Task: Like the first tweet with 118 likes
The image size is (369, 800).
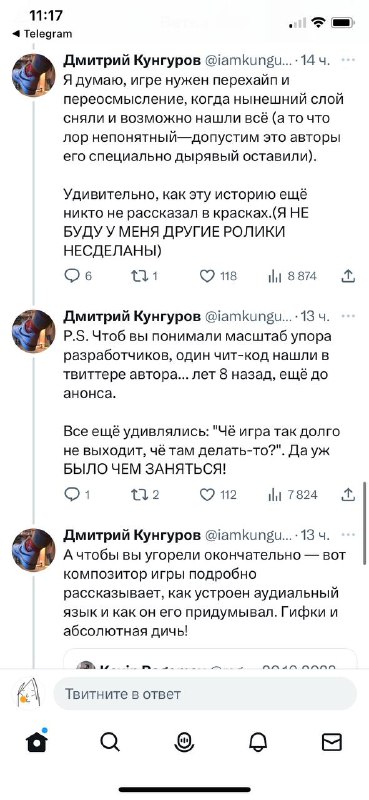Action: (218, 276)
